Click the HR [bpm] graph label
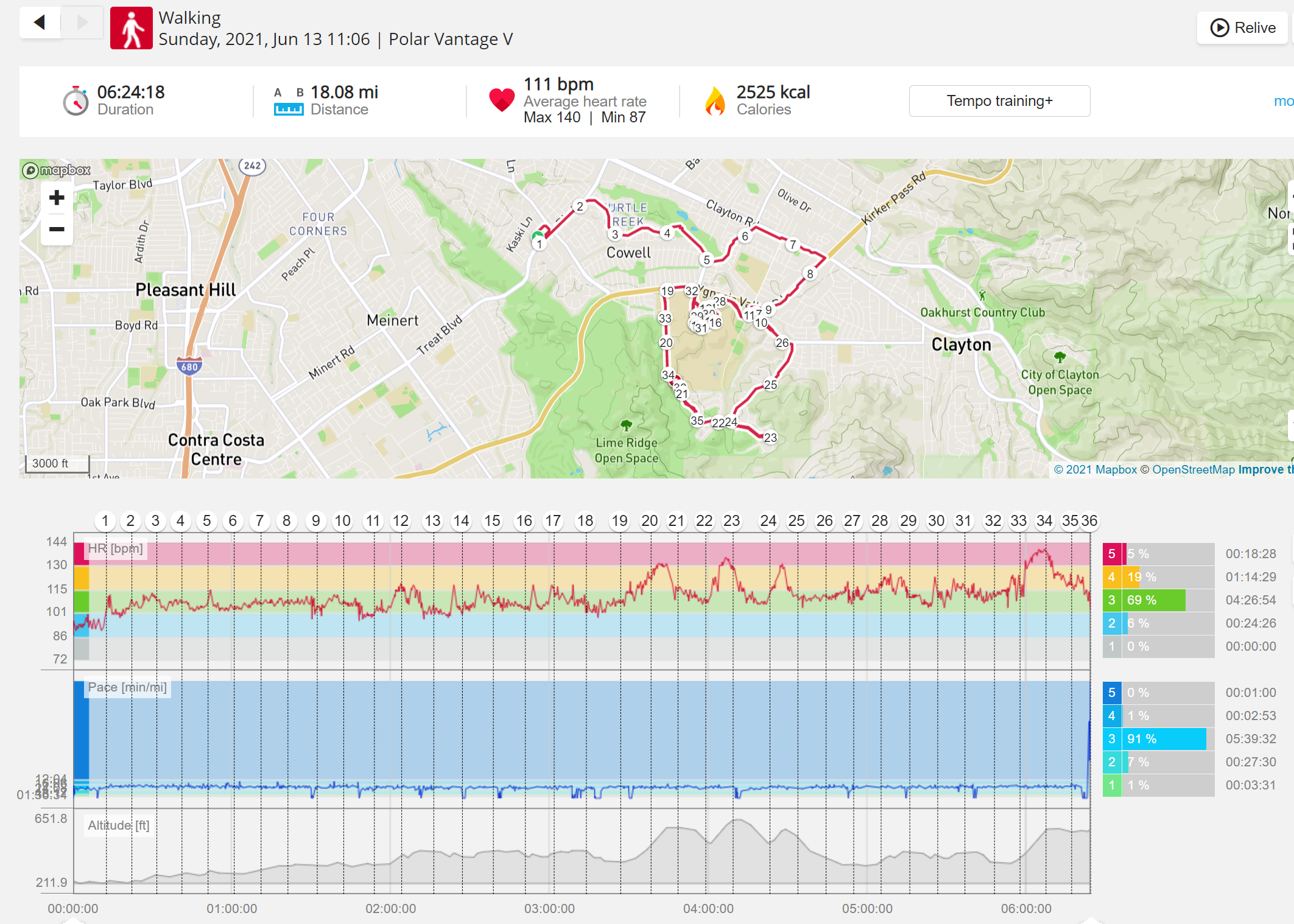 (x=115, y=548)
